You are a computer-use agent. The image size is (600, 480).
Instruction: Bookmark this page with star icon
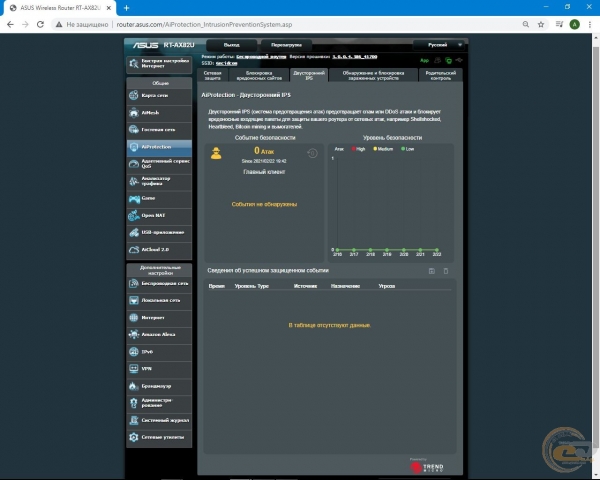(541, 24)
